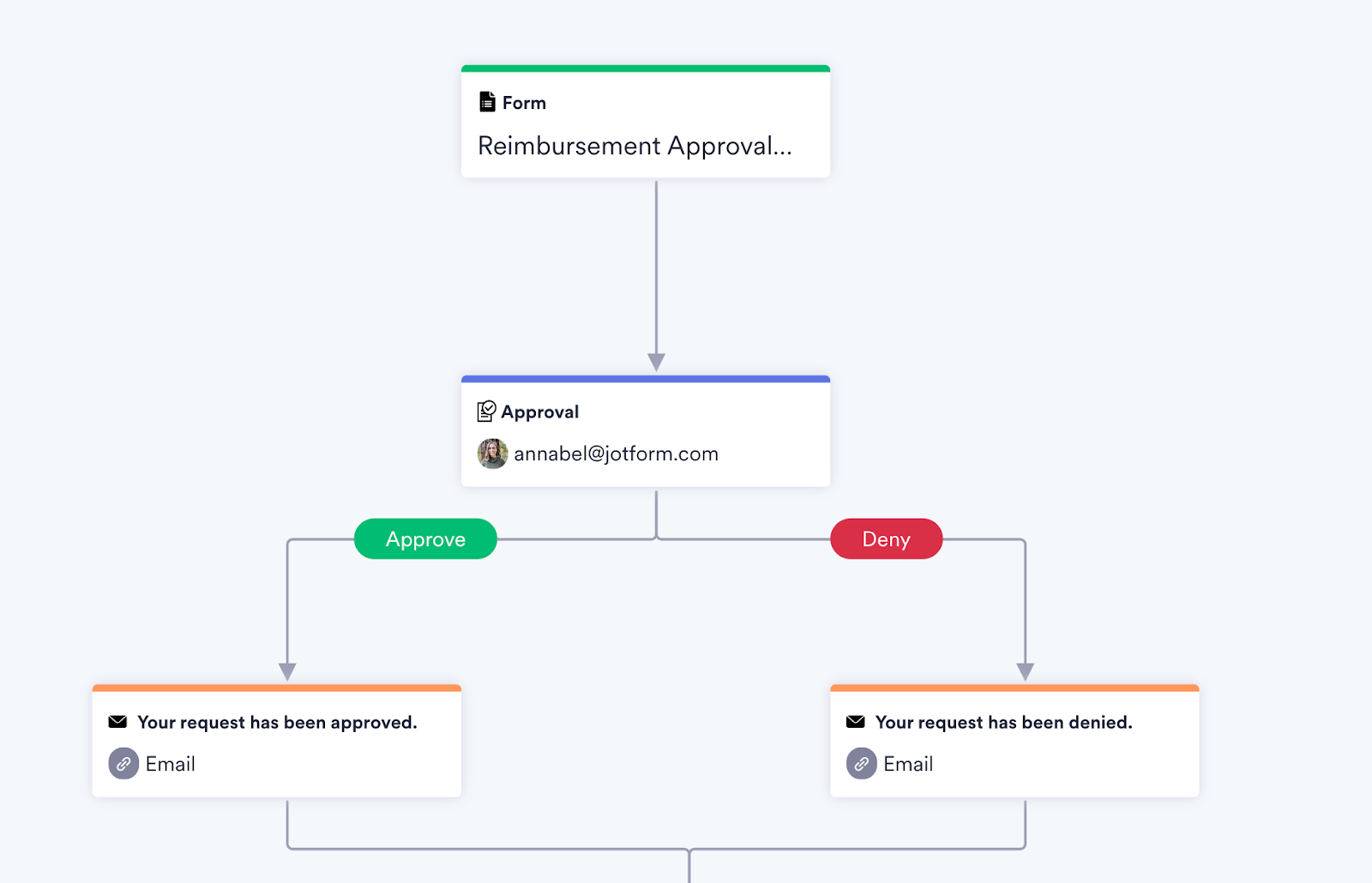Click the Email label in the denied card
This screenshot has width=1372, height=883.
tap(908, 764)
